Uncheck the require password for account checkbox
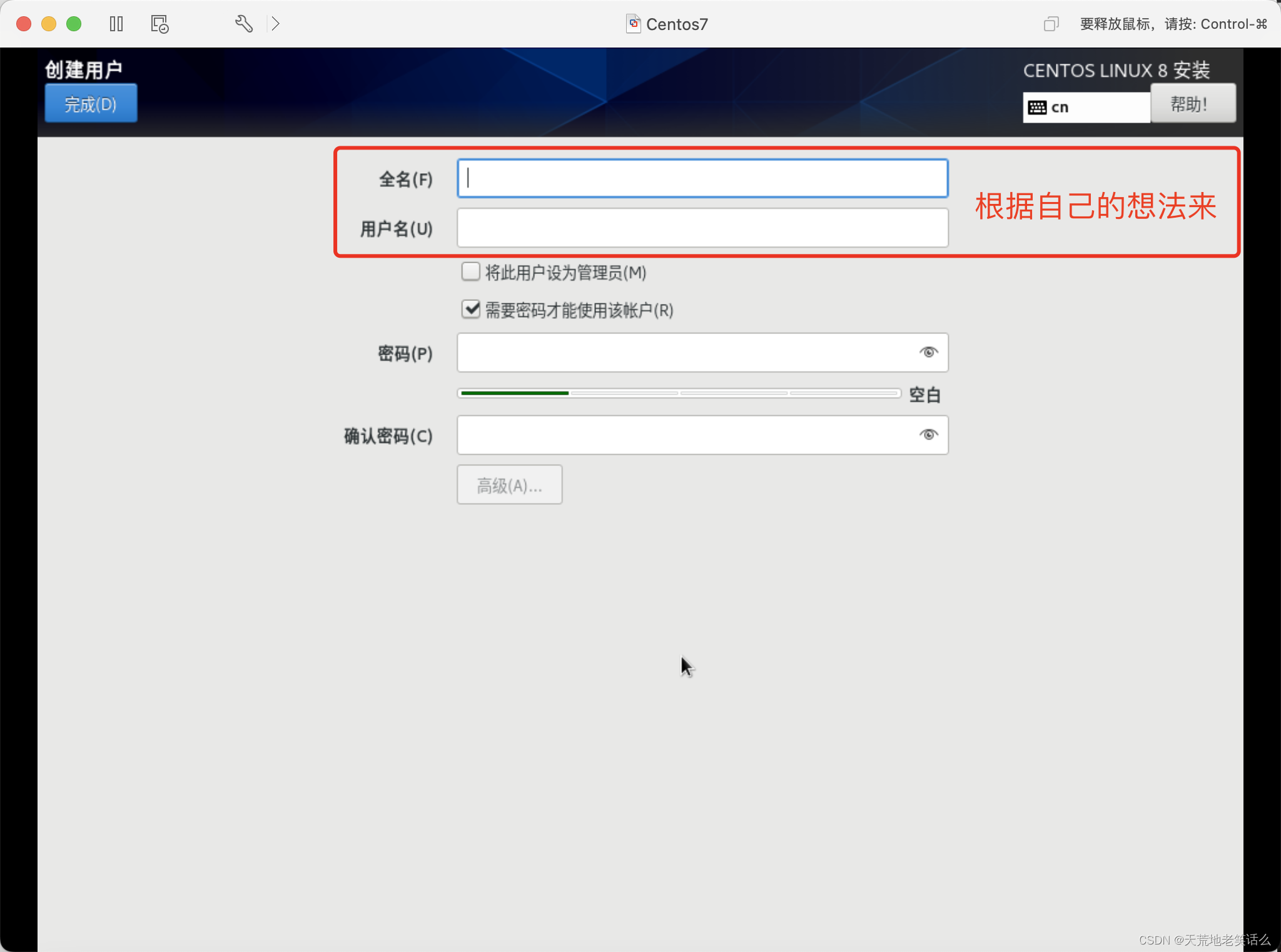 (470, 309)
